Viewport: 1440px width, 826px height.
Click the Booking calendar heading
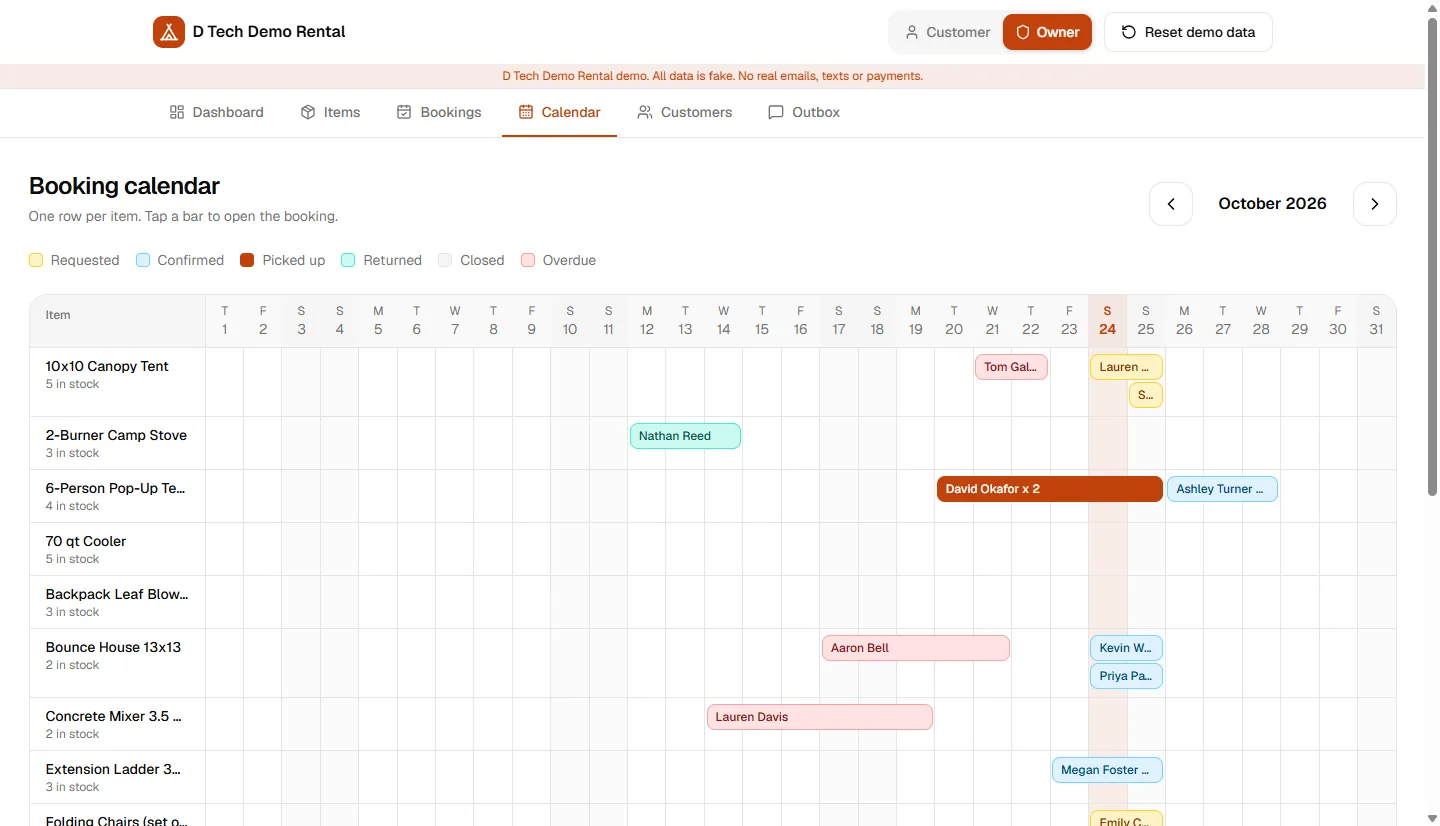pyautogui.click(x=124, y=186)
